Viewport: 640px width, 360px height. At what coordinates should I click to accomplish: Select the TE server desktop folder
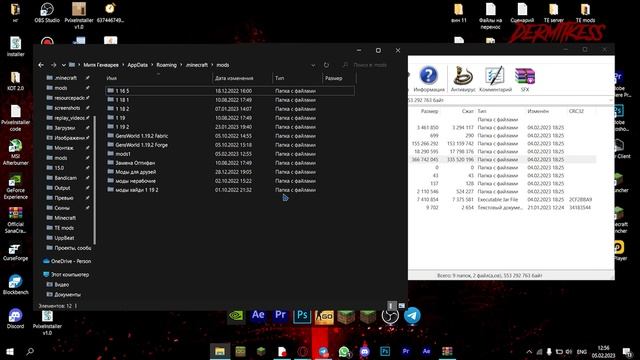click(553, 13)
